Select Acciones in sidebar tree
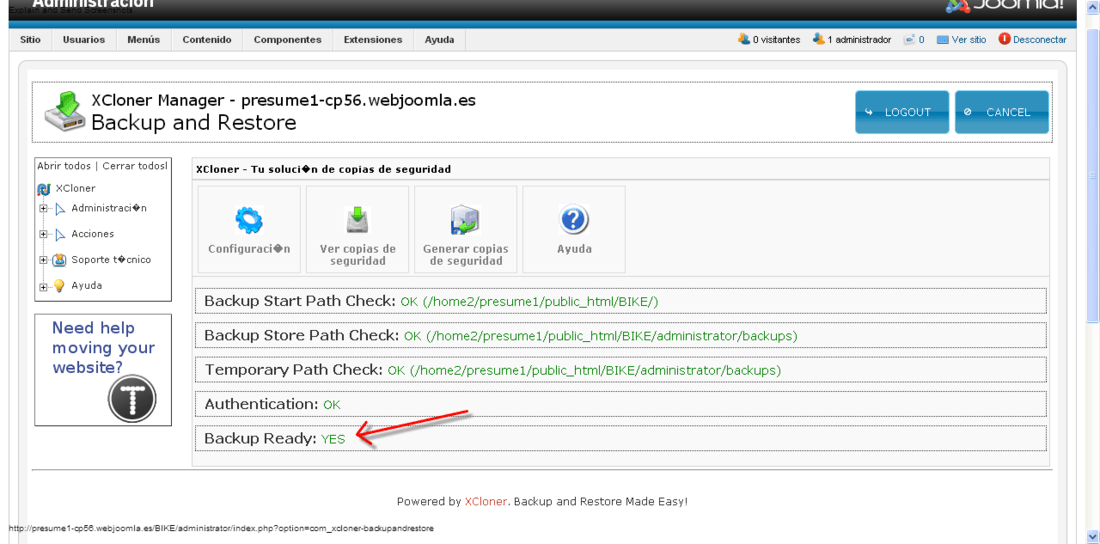Image resolution: width=1100 pixels, height=544 pixels. (x=93, y=234)
